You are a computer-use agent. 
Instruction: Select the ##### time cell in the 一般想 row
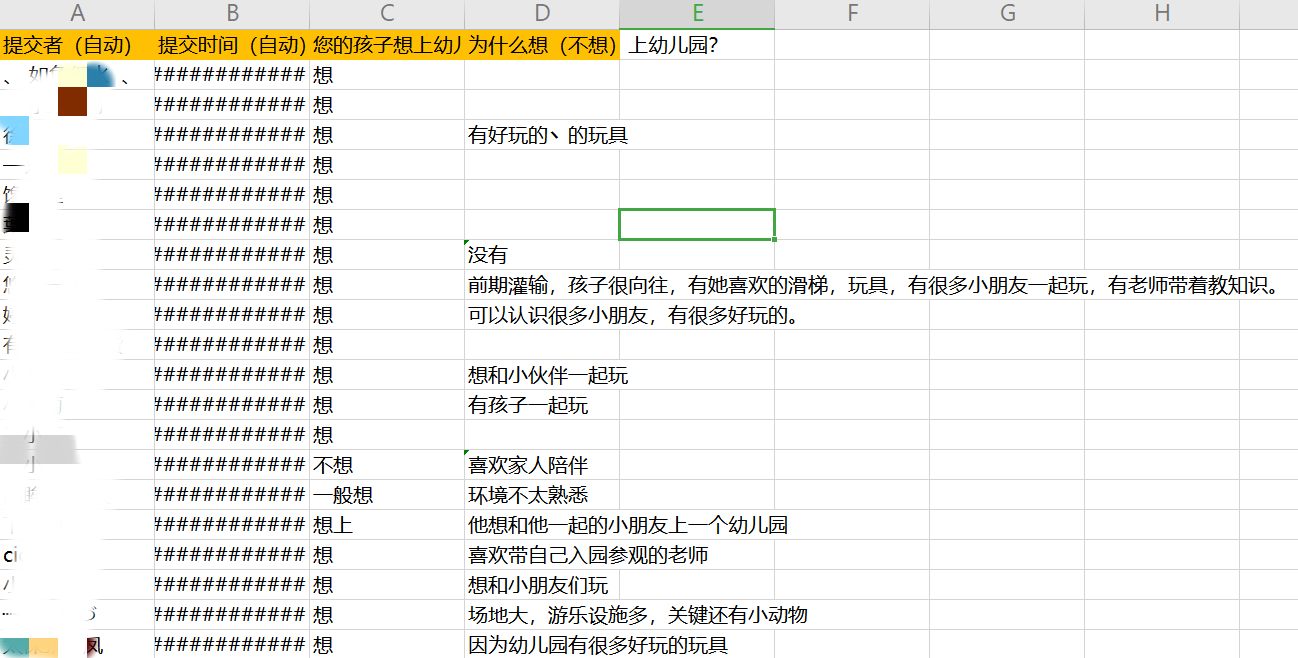(232, 495)
